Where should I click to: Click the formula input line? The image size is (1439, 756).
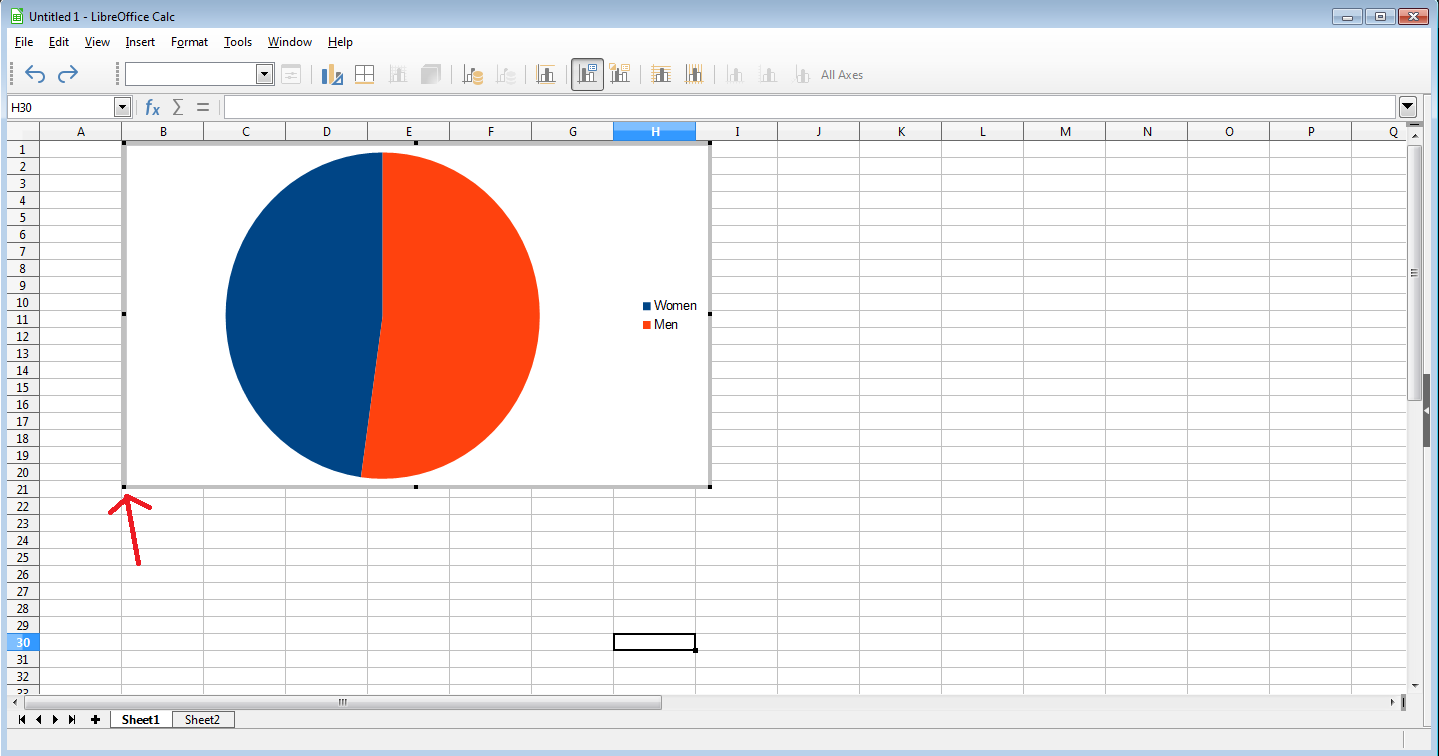coord(810,107)
